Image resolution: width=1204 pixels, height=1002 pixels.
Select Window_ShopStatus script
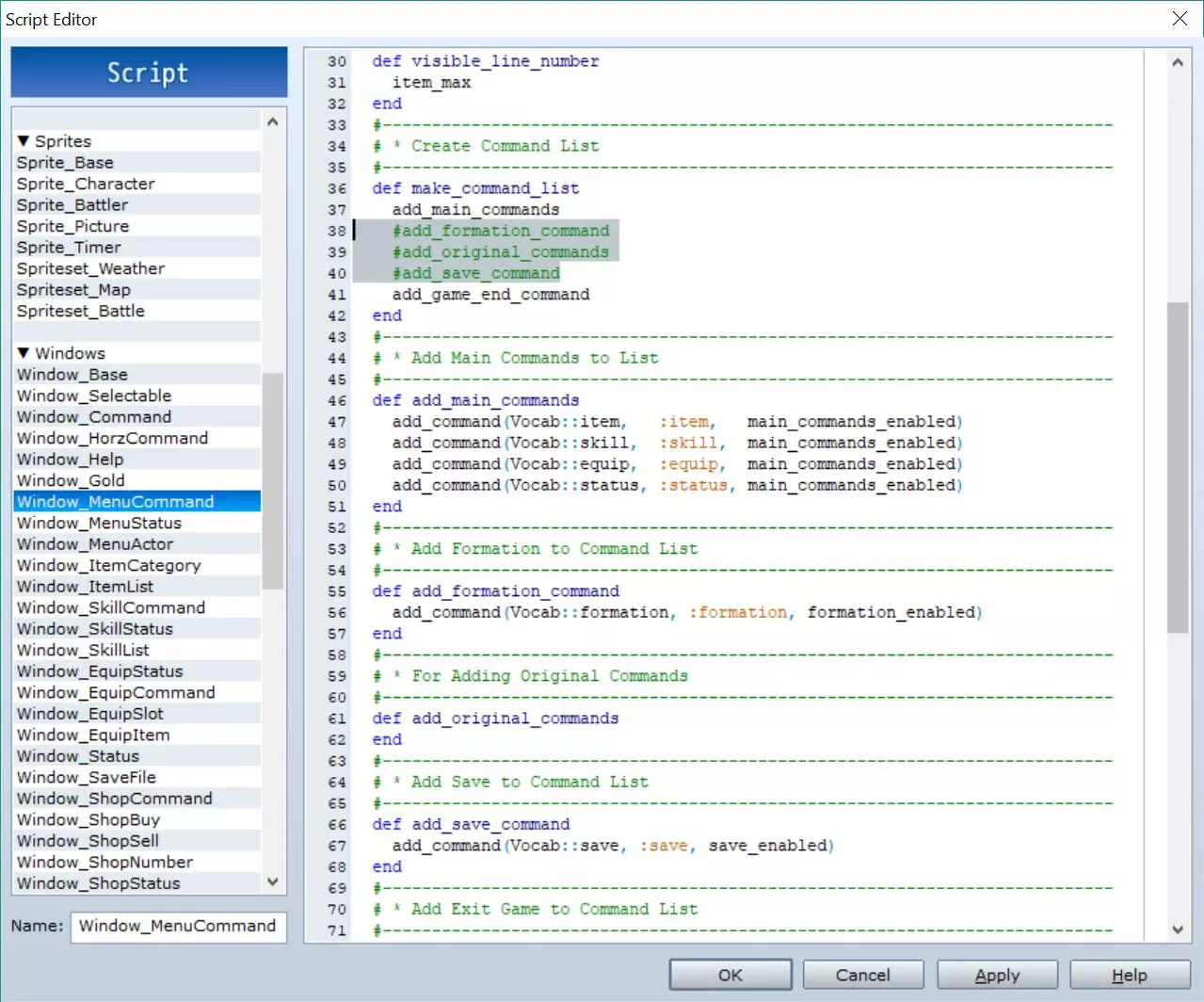click(x=98, y=883)
